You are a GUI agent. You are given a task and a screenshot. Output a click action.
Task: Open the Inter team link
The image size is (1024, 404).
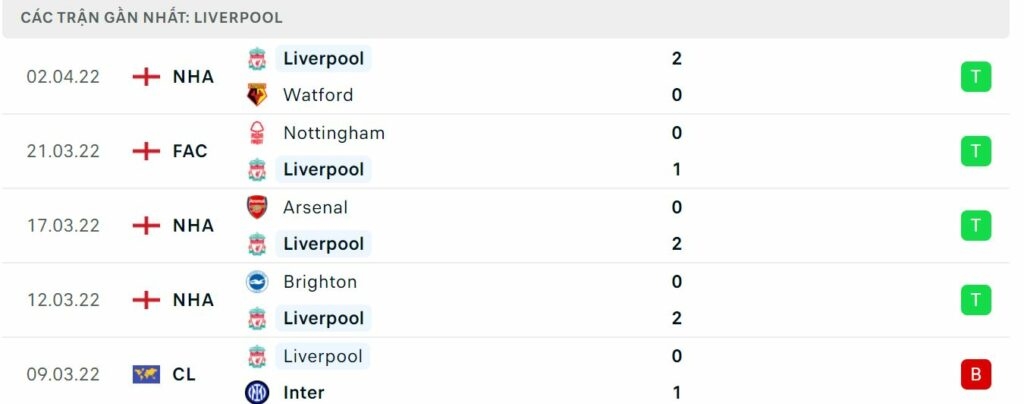coord(304,393)
